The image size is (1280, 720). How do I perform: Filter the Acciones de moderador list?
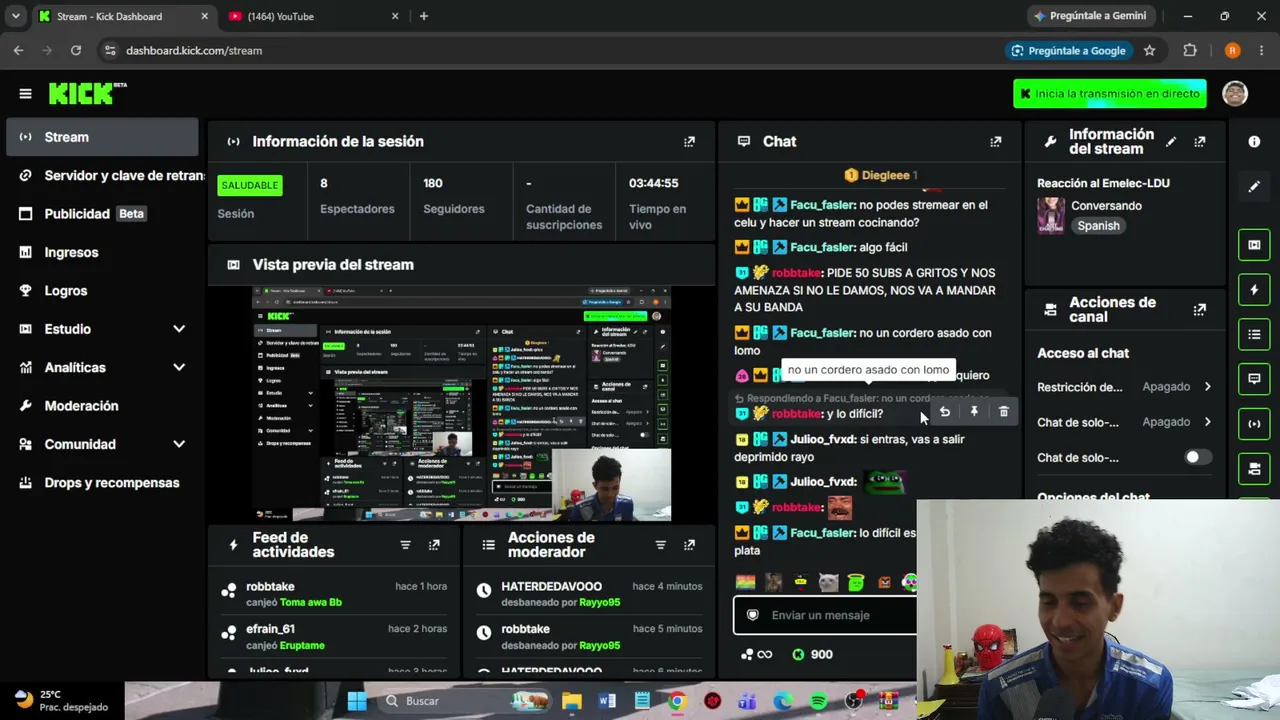pos(660,545)
